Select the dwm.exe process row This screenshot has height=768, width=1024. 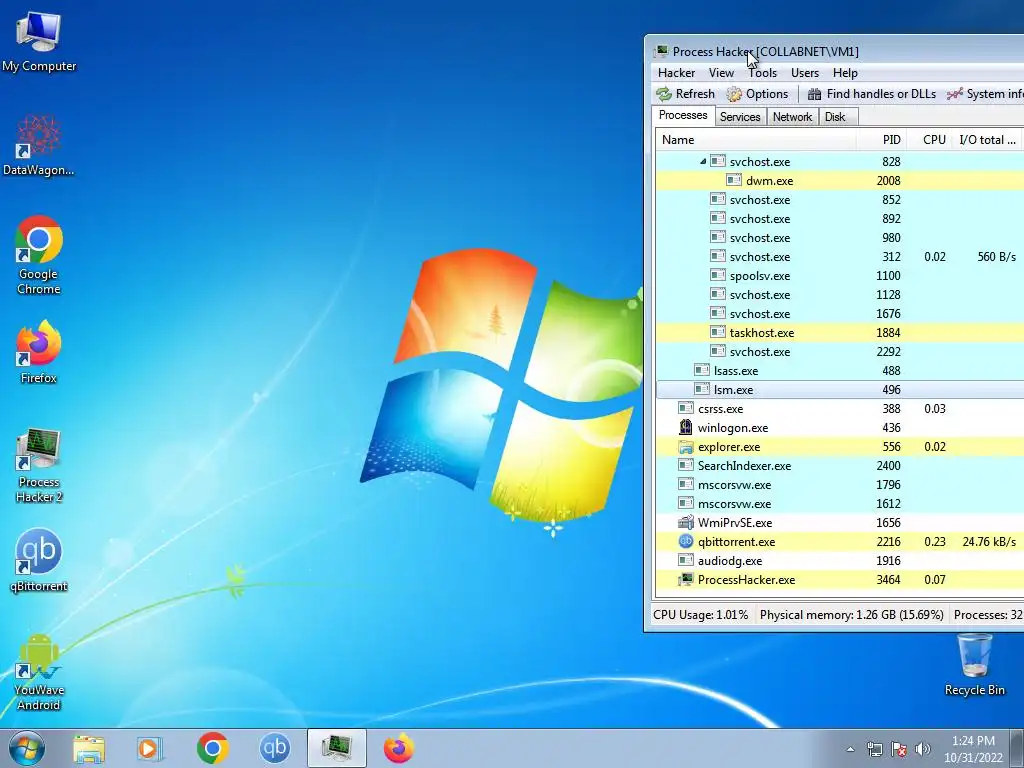(840, 180)
